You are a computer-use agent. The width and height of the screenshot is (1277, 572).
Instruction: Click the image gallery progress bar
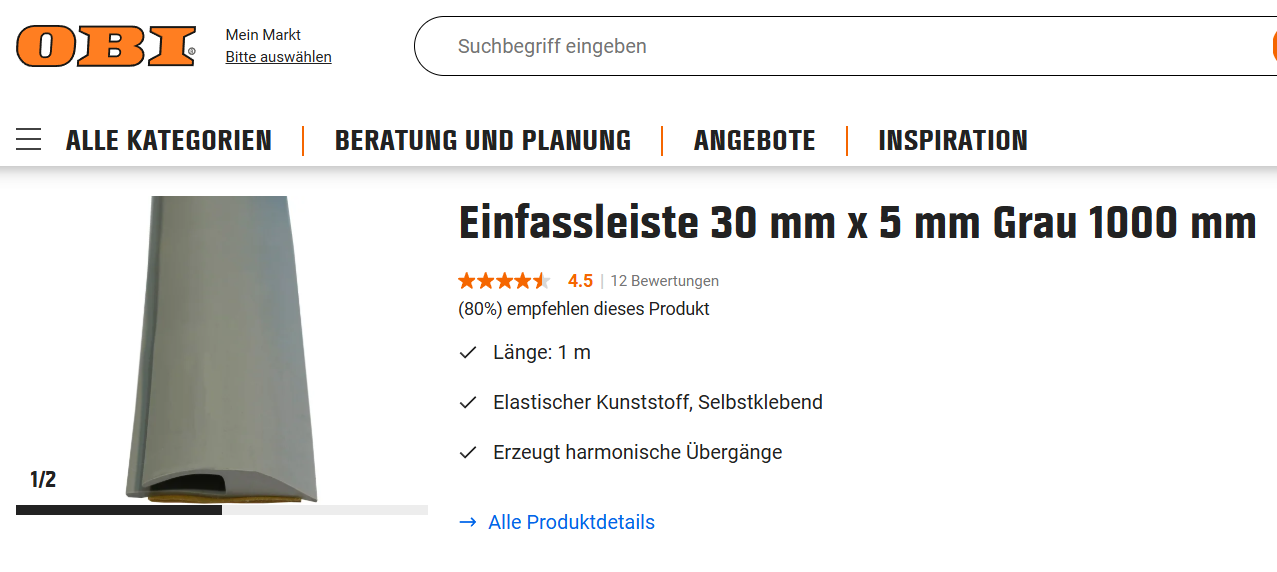[x=222, y=510]
